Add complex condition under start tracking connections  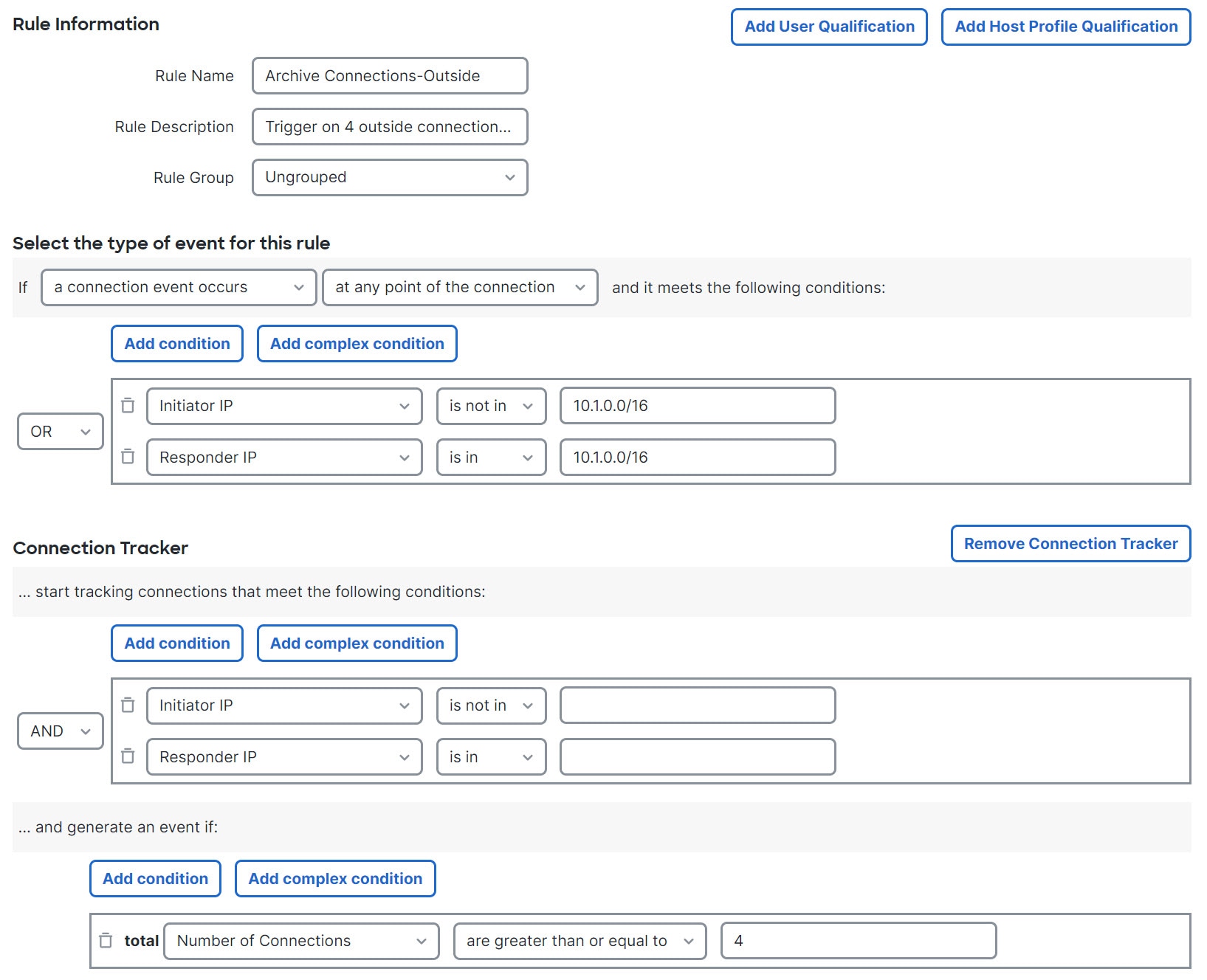click(x=357, y=643)
